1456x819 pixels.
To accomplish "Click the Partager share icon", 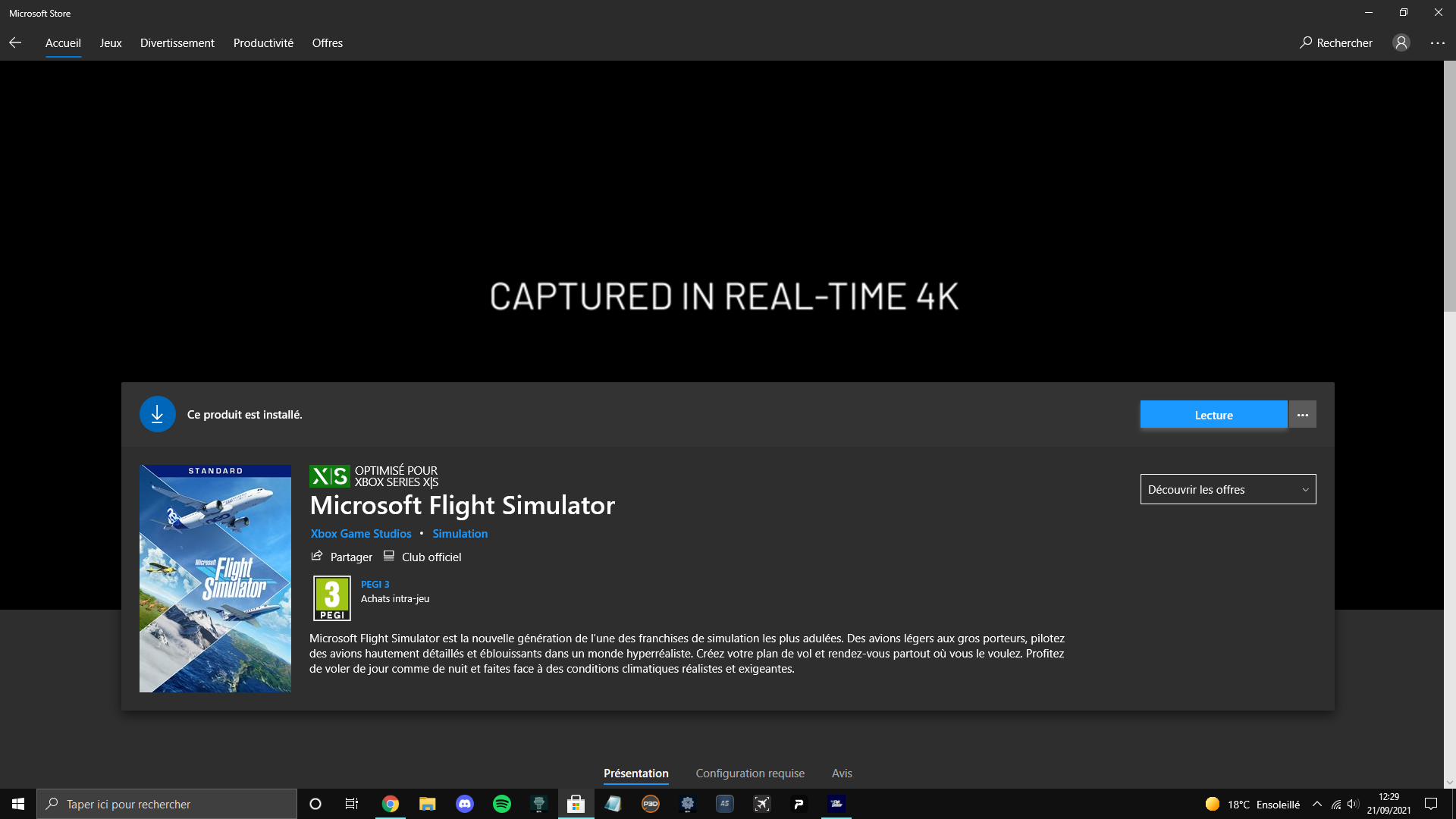I will pos(317,557).
